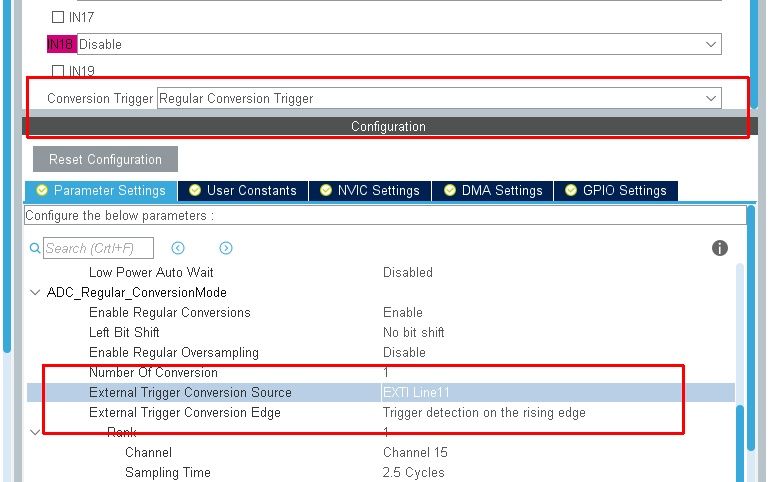Viewport: 784px width, 482px height.
Task: Click the rising edge trigger detection value
Action: coord(484,412)
